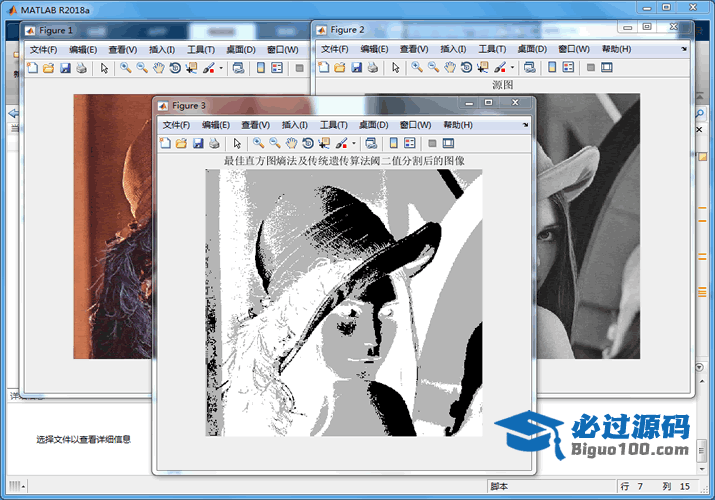This screenshot has width=715, height=500.
Task: Click the 行 7 status bar entry
Action: [x=632, y=486]
